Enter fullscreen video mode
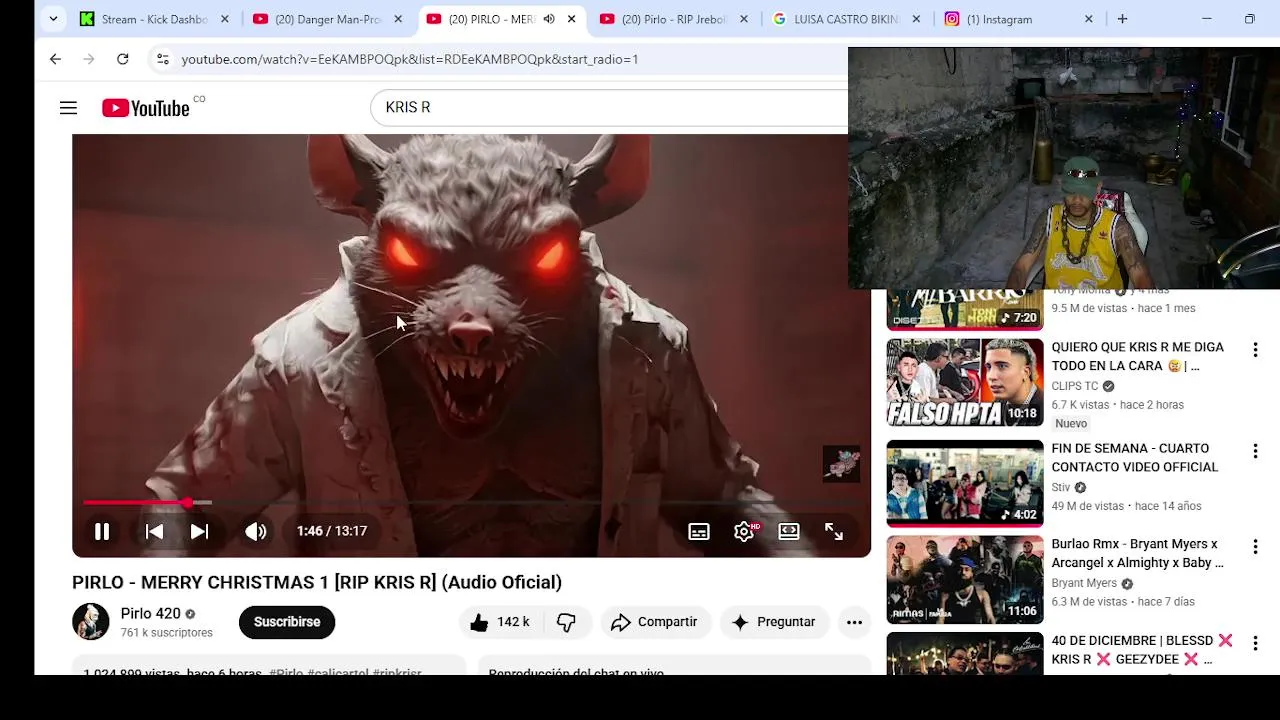Screen dimensions: 1280x720 tap(834, 531)
